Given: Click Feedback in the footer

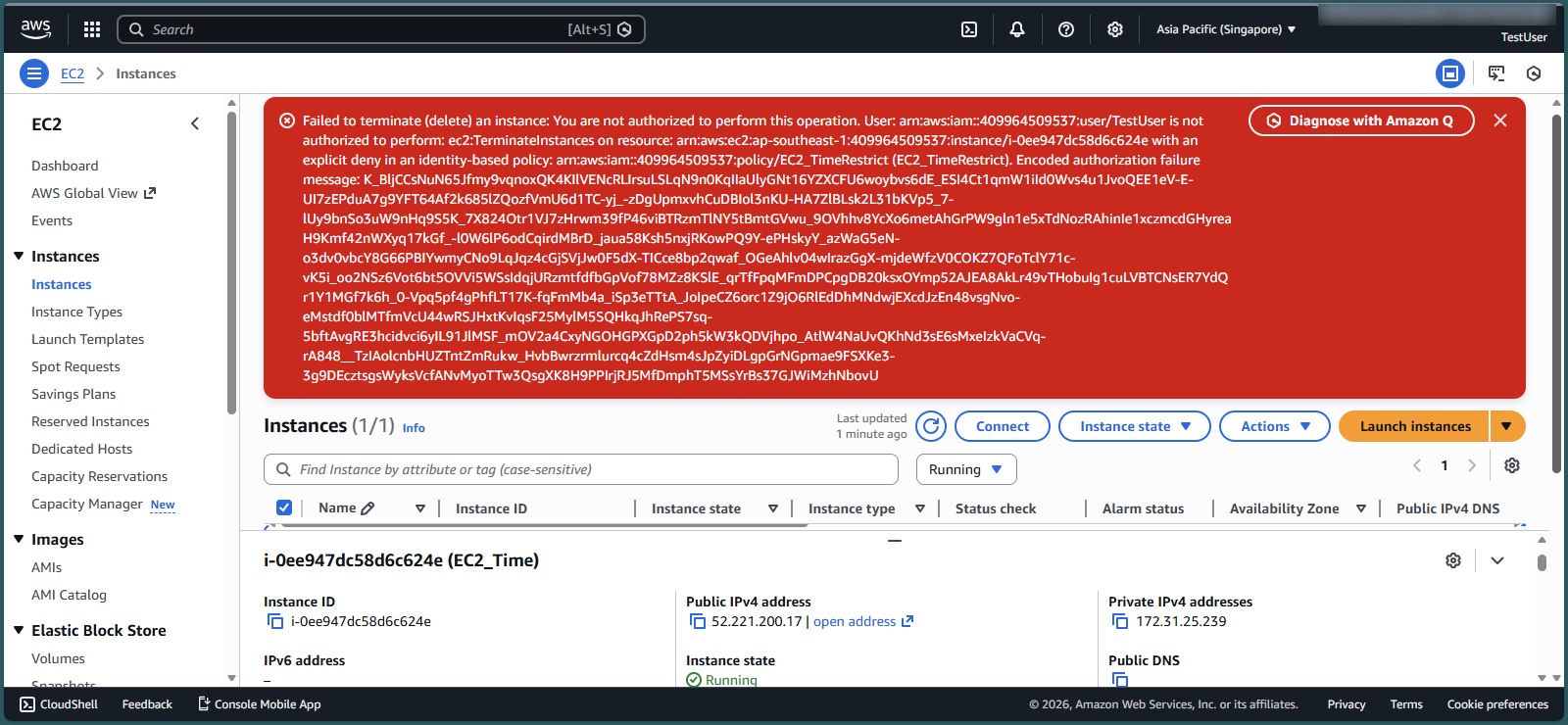Looking at the screenshot, I should [147, 704].
